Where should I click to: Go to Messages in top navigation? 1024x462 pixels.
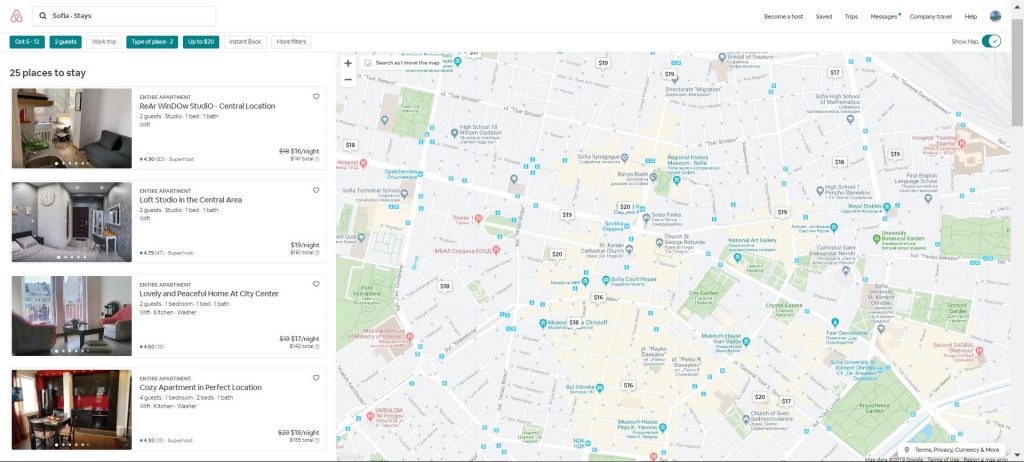(883, 17)
